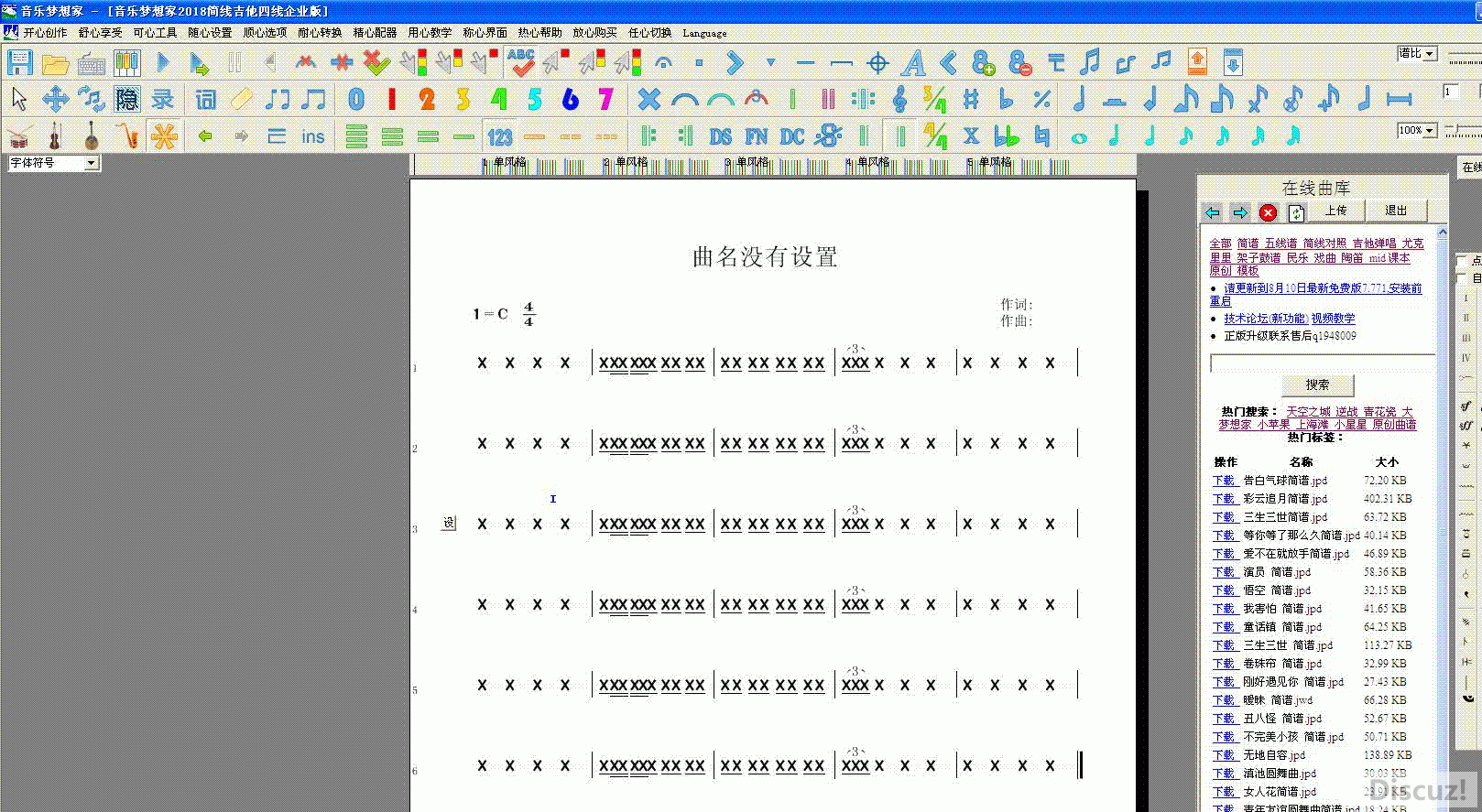The height and width of the screenshot is (812, 1482).
Task: Open the computer keyboard input icon
Action: pyautogui.click(x=91, y=63)
